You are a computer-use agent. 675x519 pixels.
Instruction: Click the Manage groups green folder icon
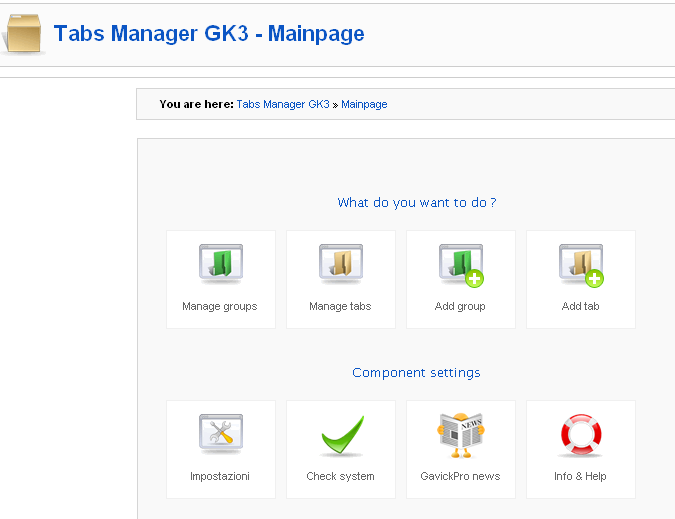221,264
